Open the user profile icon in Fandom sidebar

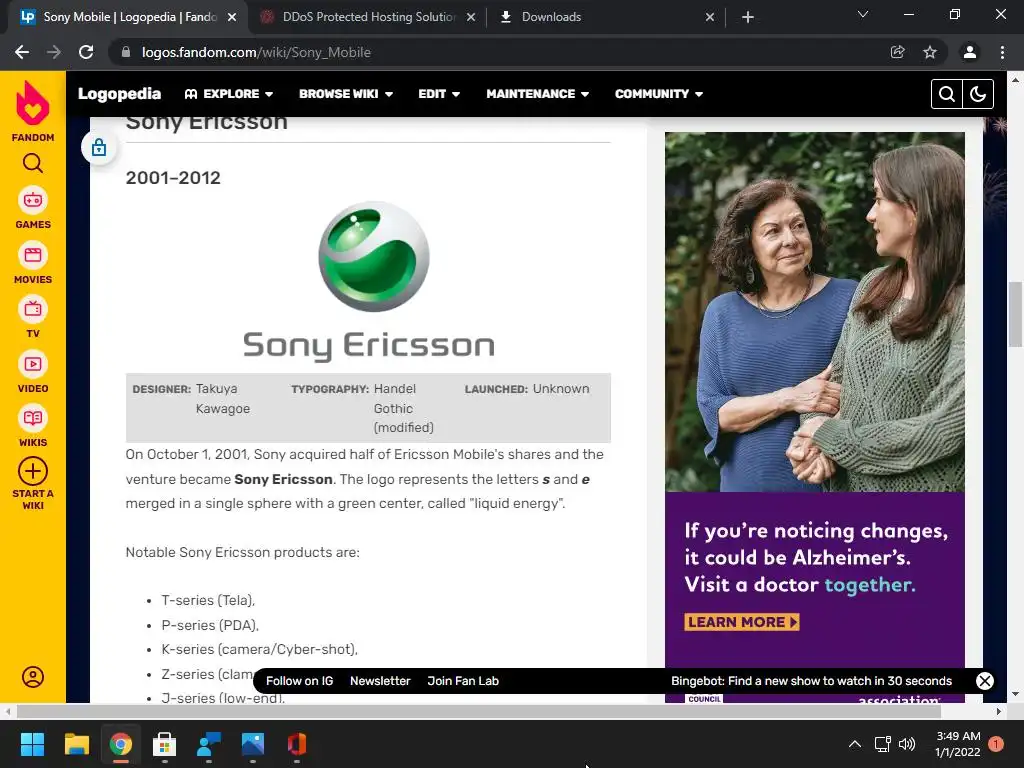tap(33, 677)
